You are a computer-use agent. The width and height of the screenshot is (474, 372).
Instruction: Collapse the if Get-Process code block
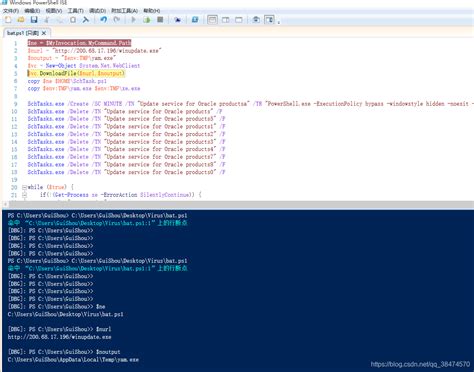coord(24,195)
